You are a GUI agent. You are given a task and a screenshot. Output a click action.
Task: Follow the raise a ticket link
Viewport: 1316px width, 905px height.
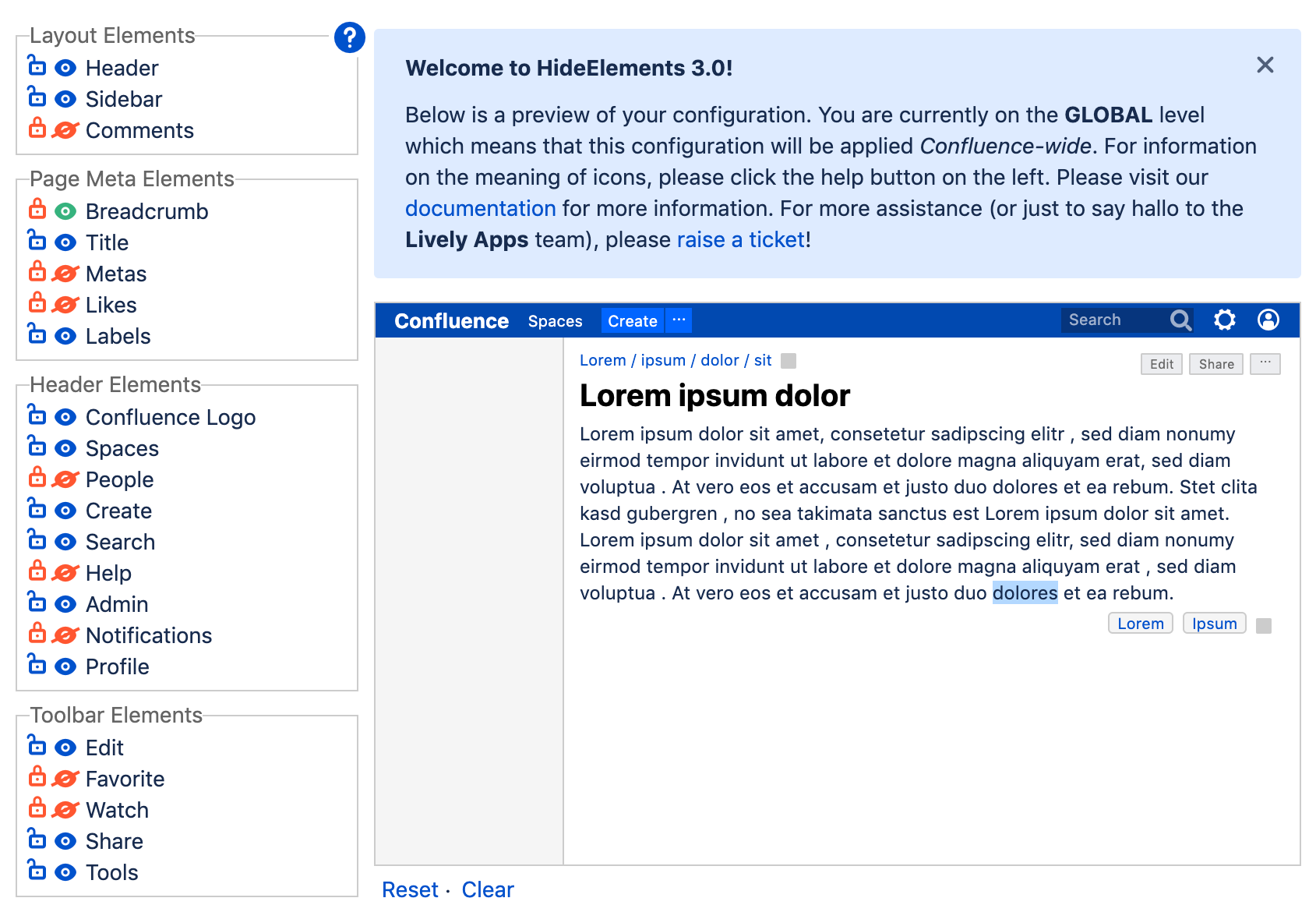pos(741,239)
